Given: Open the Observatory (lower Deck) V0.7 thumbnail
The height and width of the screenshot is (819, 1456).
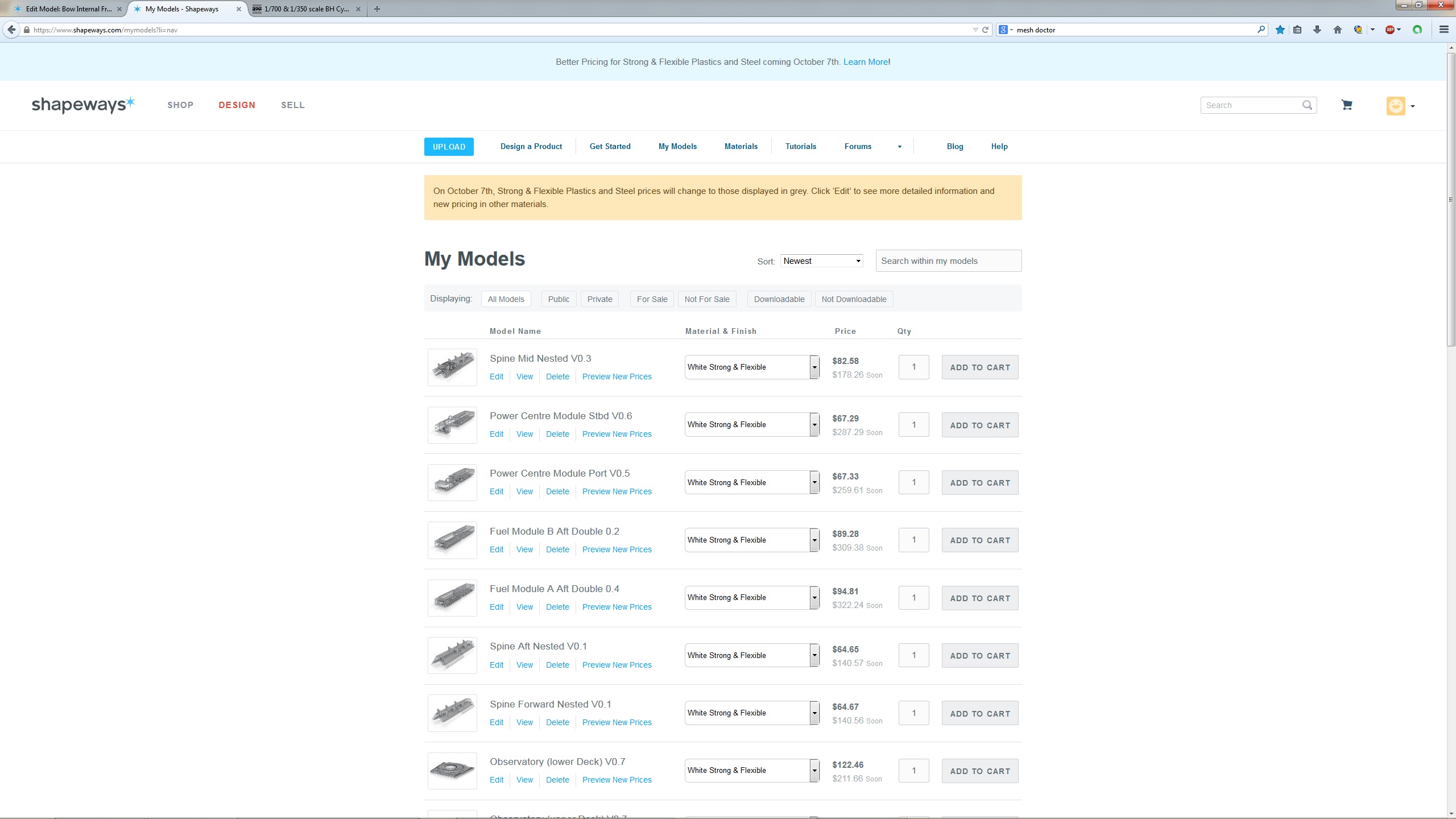Looking at the screenshot, I should 452,771.
